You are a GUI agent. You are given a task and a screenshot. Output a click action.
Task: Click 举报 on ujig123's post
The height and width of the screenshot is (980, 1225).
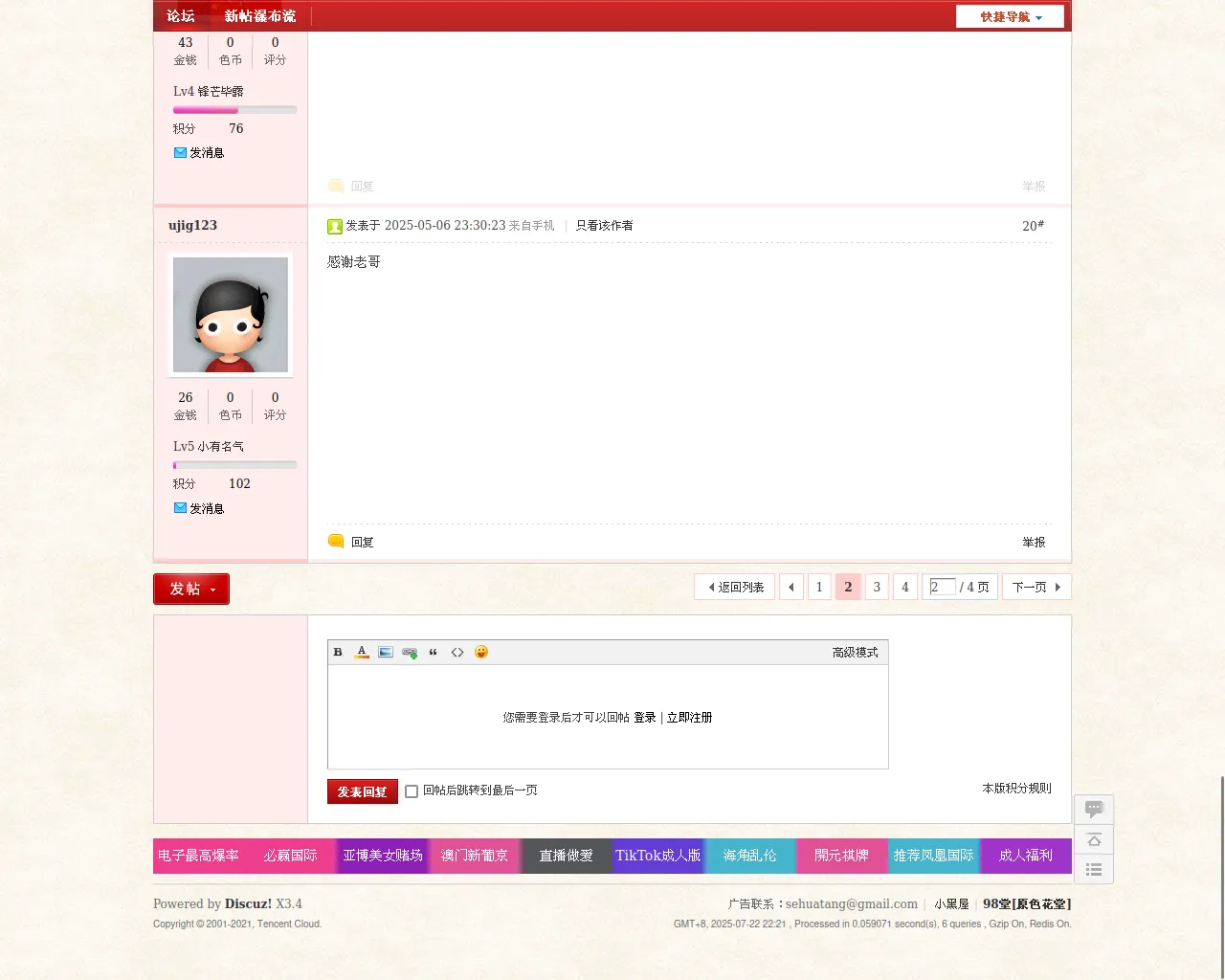pyautogui.click(x=1034, y=543)
